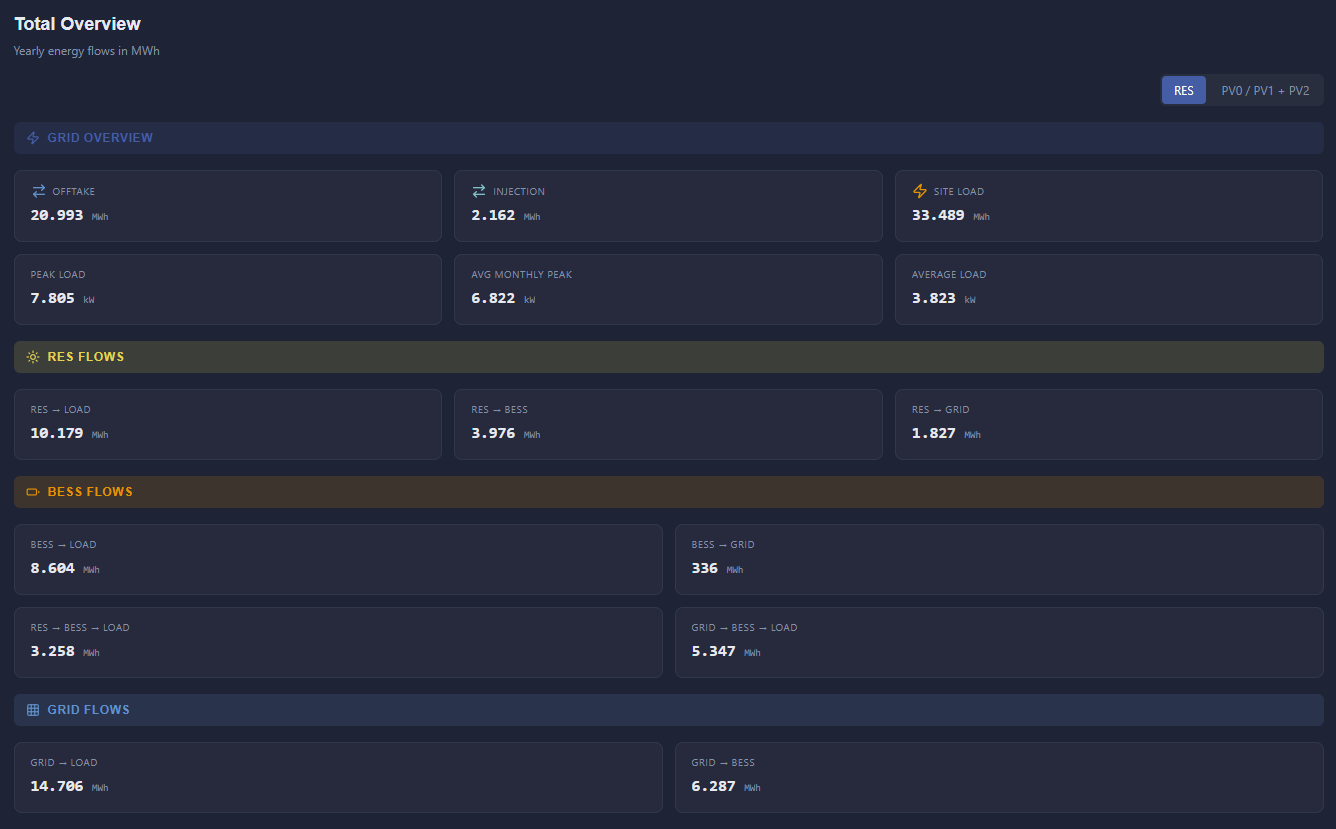
Task: Collapse the RES Flows section
Action: (x=87, y=356)
